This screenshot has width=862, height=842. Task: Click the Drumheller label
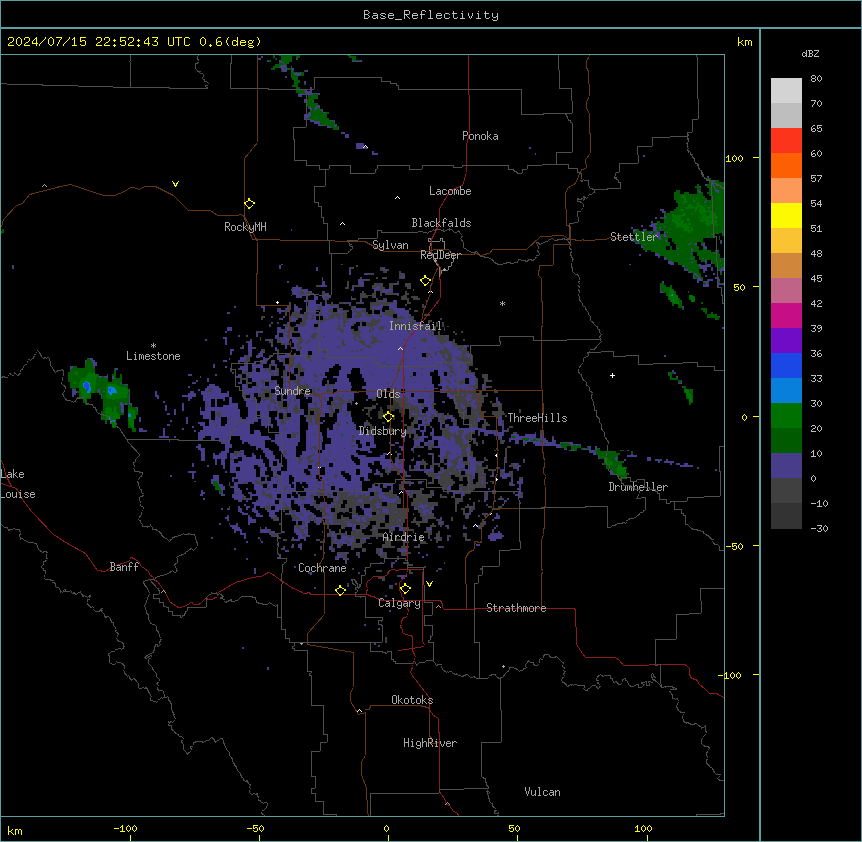pyautogui.click(x=638, y=487)
